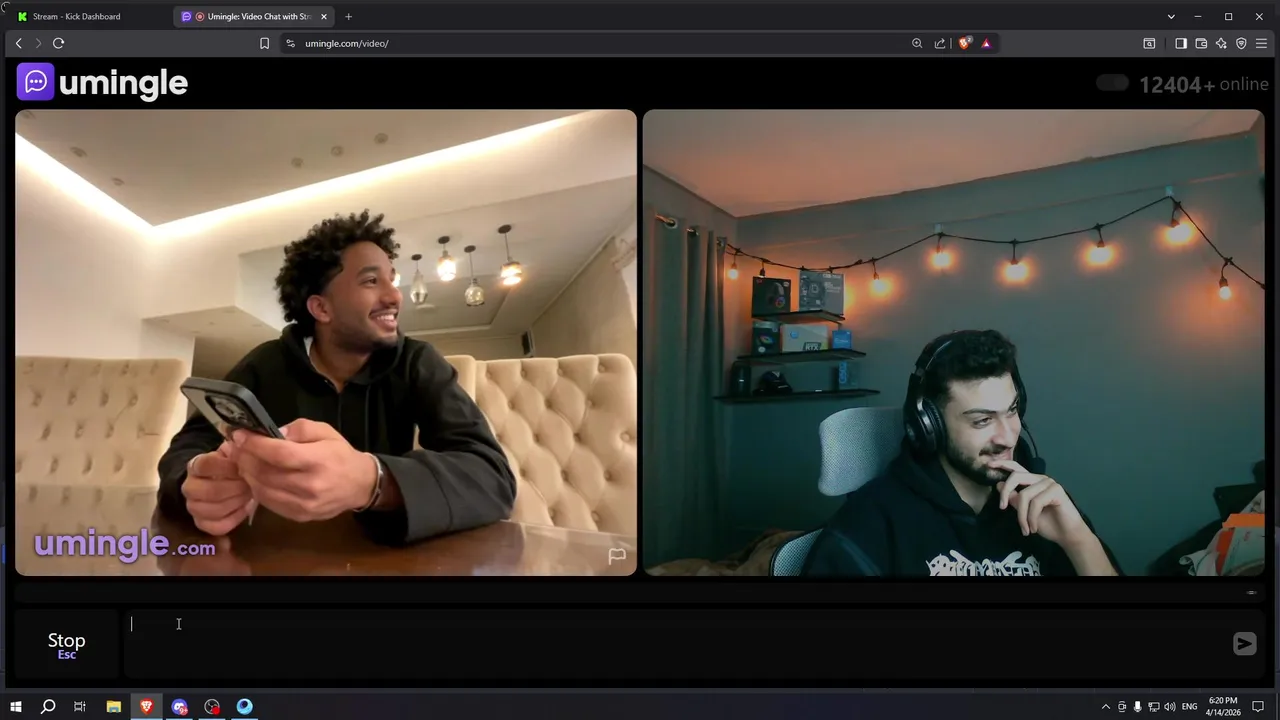This screenshot has height=720, width=1280.
Task: Open the browser main menu
Action: [x=1261, y=43]
